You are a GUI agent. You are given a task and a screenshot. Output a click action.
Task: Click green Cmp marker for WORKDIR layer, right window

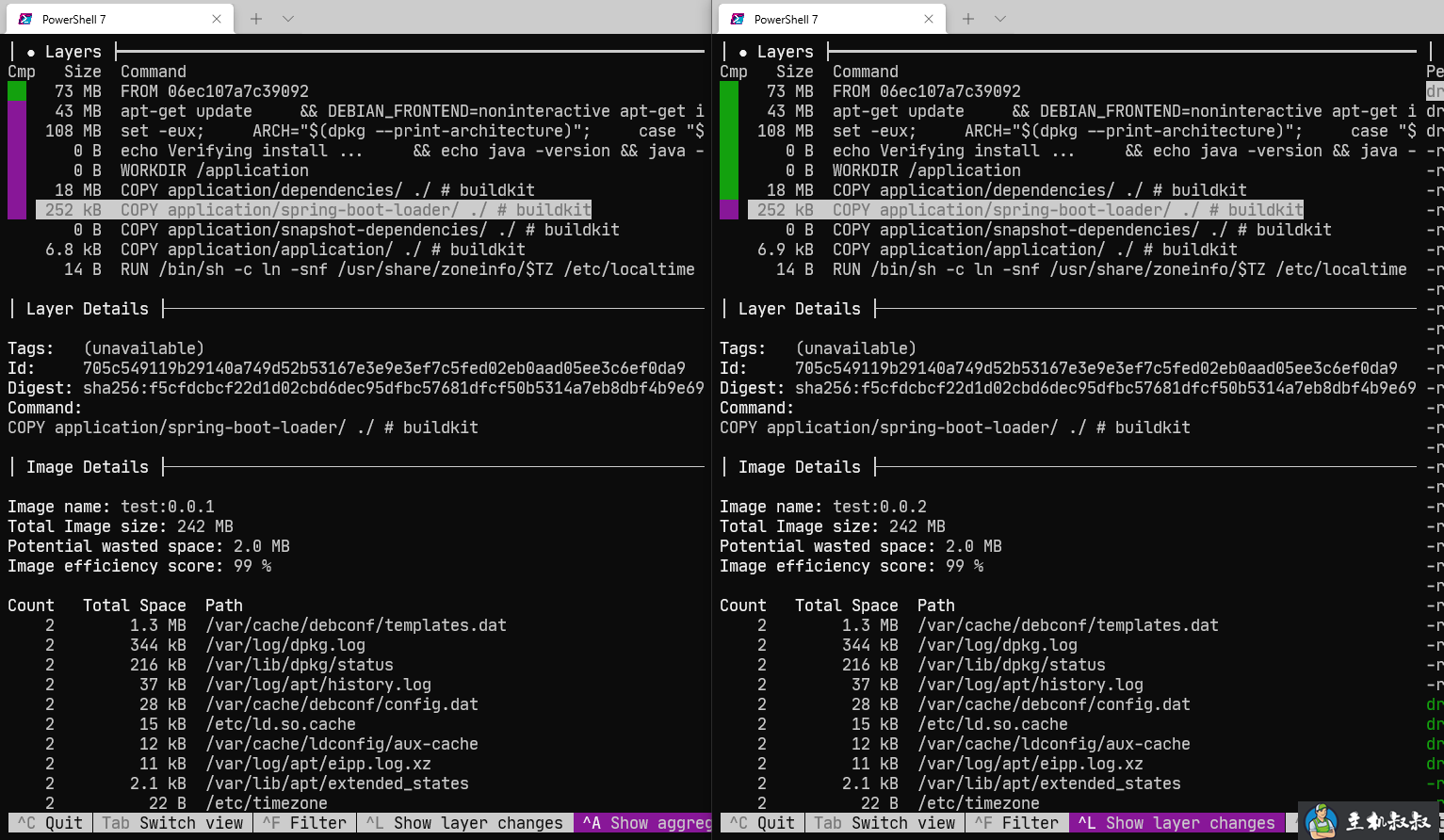[729, 170]
